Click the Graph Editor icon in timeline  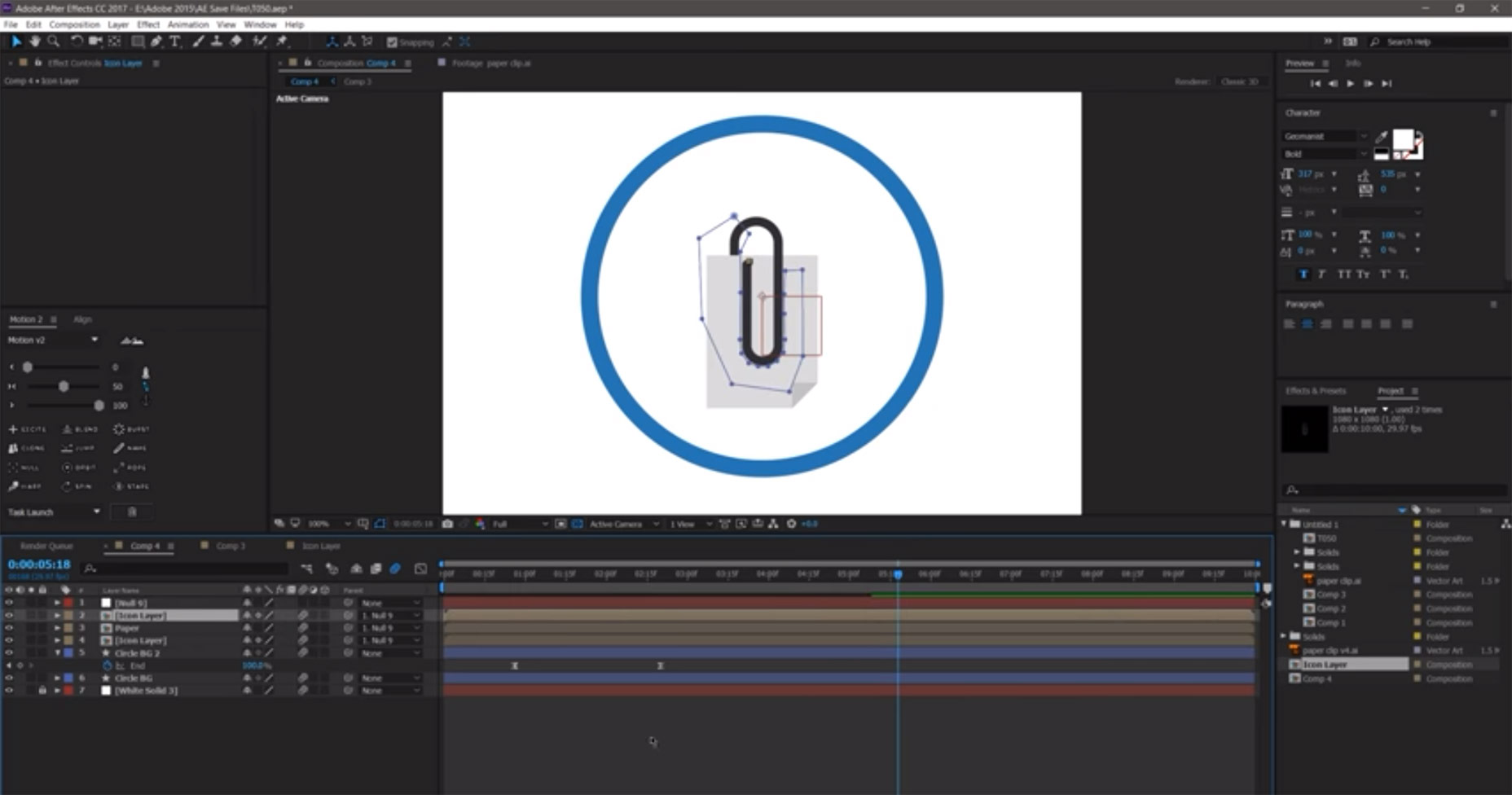coord(420,569)
